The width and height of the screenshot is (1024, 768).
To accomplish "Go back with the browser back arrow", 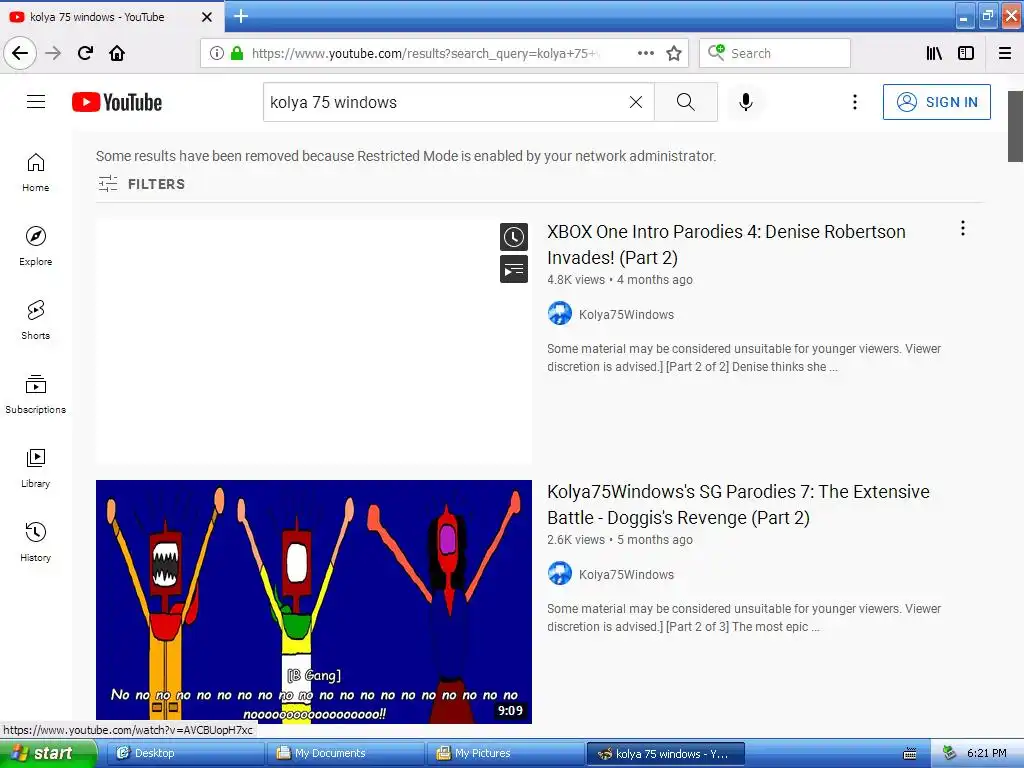I will (x=20, y=53).
